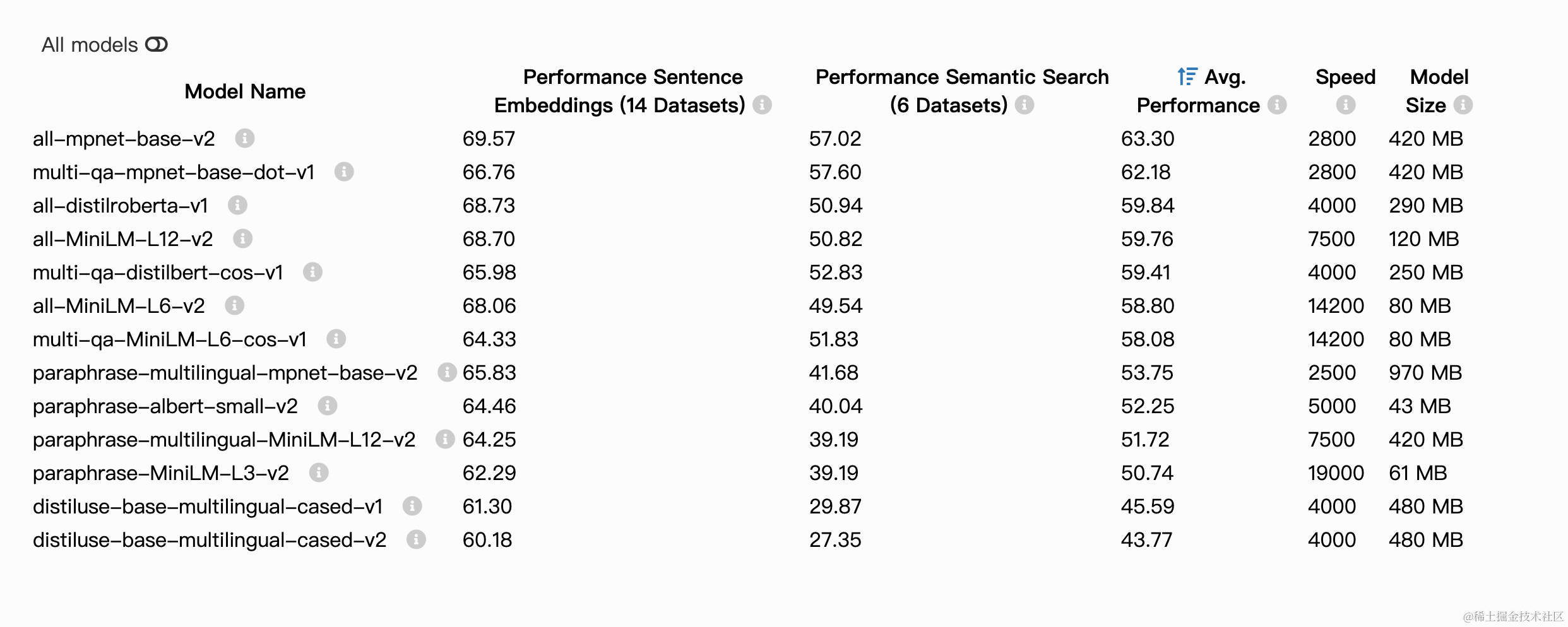Image resolution: width=1568 pixels, height=627 pixels.
Task: Click info icon beside all-mpnet-base-v2
Action: 245,138
